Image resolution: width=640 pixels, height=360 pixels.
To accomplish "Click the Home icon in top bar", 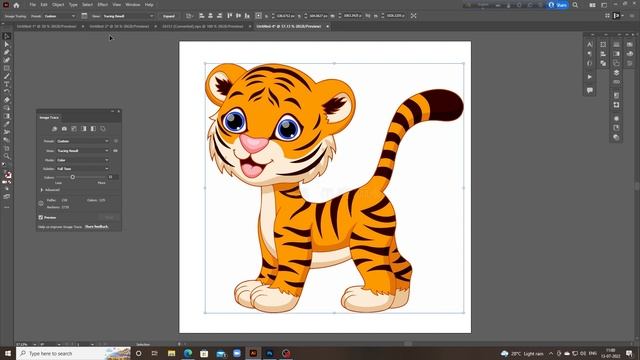I will [x=16, y=5].
